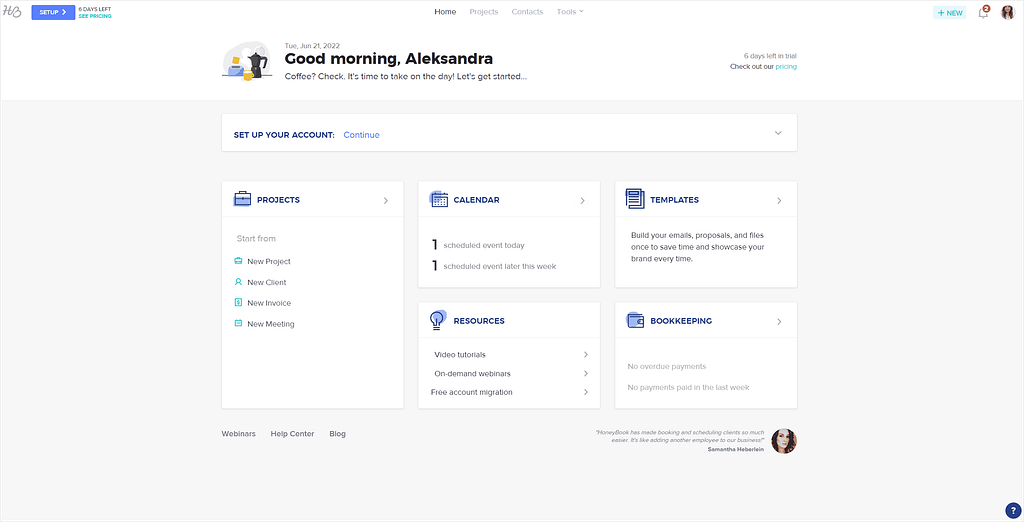The width and height of the screenshot is (1024, 522).
Task: Click Continue next to Set Up Your Account
Action: click(361, 135)
